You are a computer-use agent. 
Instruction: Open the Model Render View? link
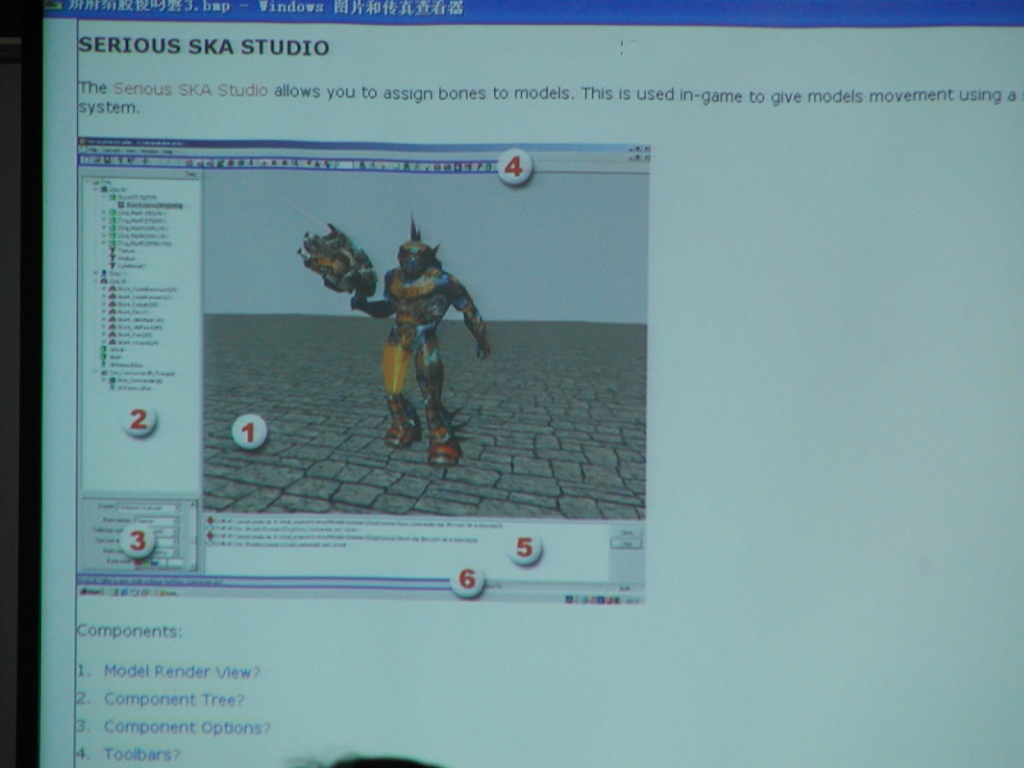coord(181,672)
